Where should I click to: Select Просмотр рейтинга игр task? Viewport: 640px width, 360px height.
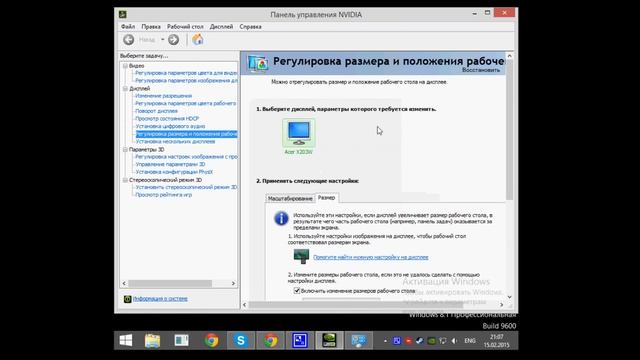click(163, 195)
